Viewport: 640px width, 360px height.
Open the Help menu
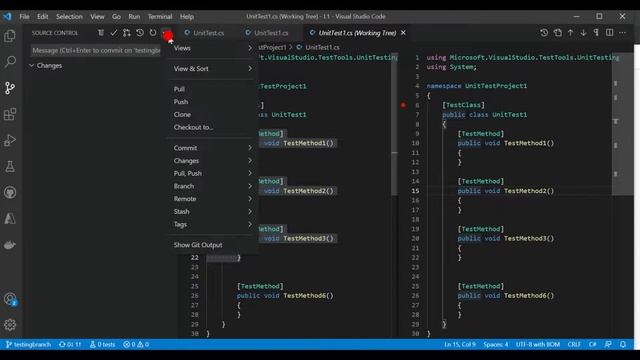187,17
